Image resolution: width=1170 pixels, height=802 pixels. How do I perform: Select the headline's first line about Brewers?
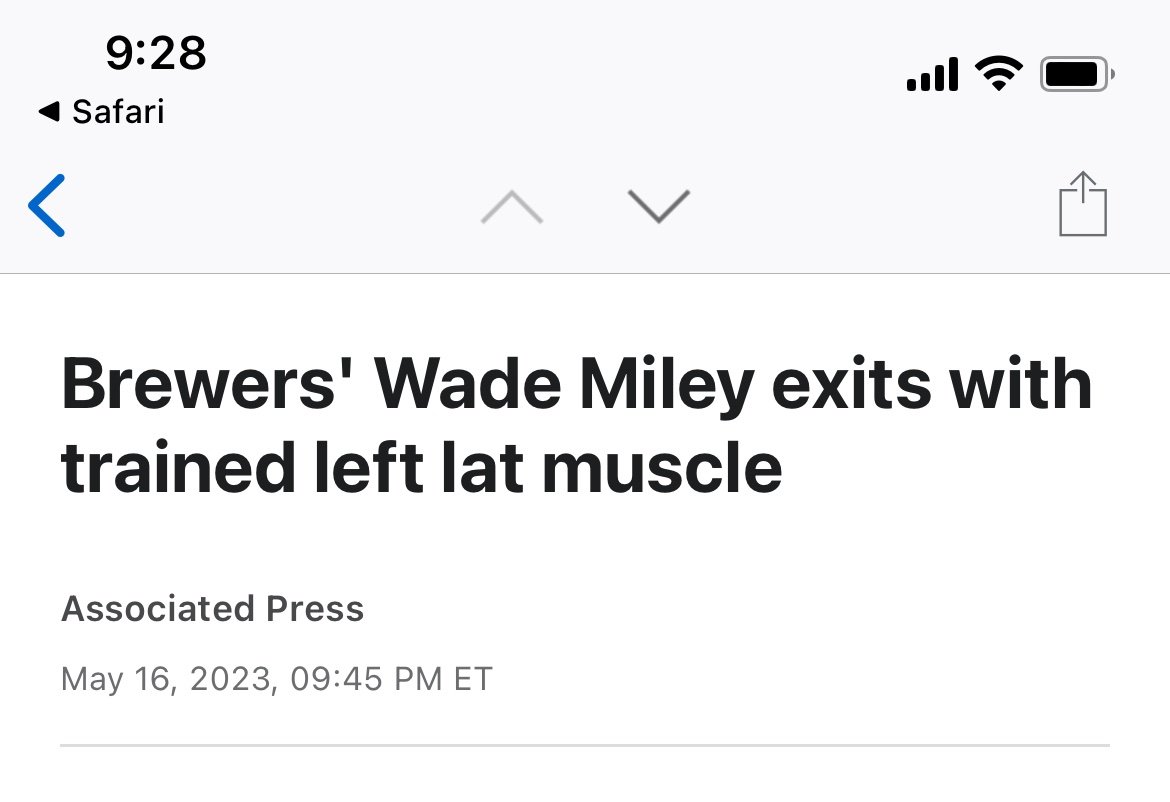click(577, 385)
